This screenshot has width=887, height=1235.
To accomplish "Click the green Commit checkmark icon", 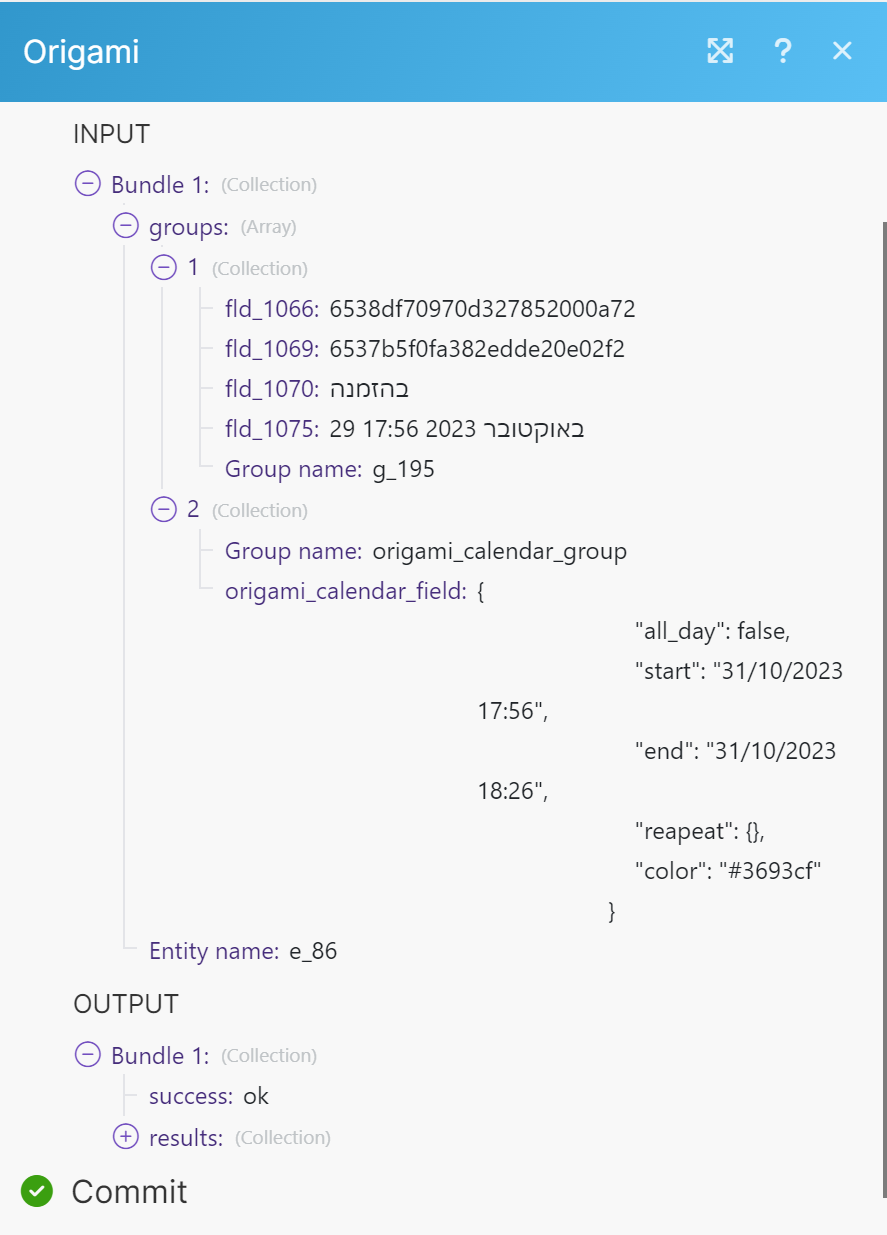I will [38, 1191].
